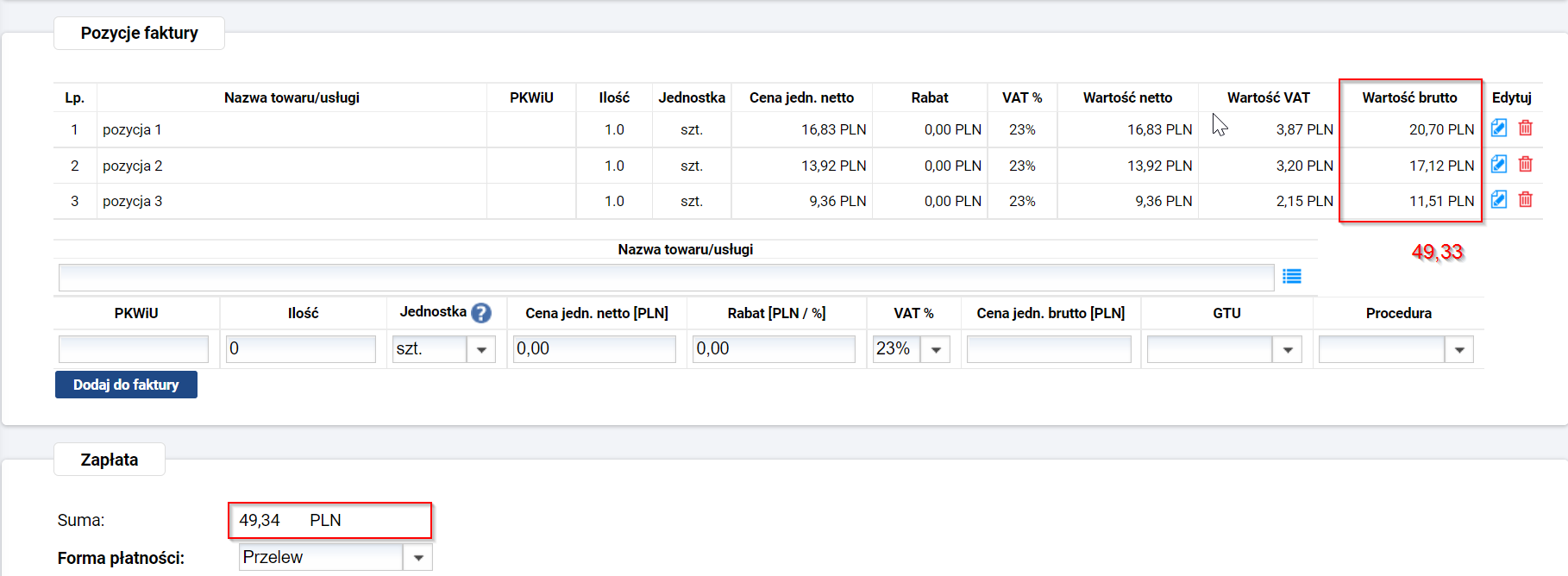Focus the Nazwa towaru/usługi input field
The width and height of the screenshot is (1568, 576).
tap(666, 278)
